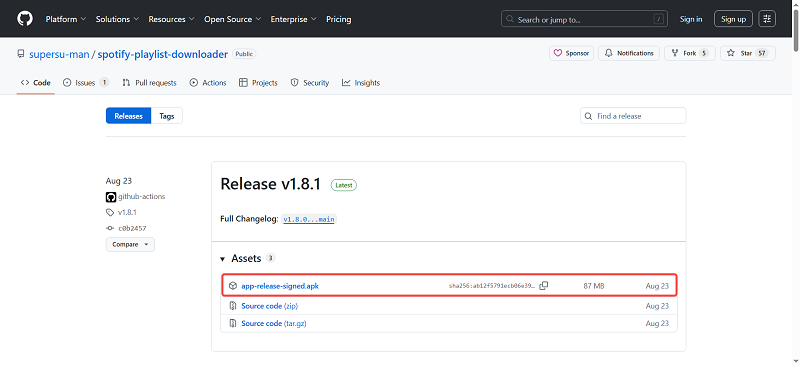Open Notifications bell button

(629, 53)
